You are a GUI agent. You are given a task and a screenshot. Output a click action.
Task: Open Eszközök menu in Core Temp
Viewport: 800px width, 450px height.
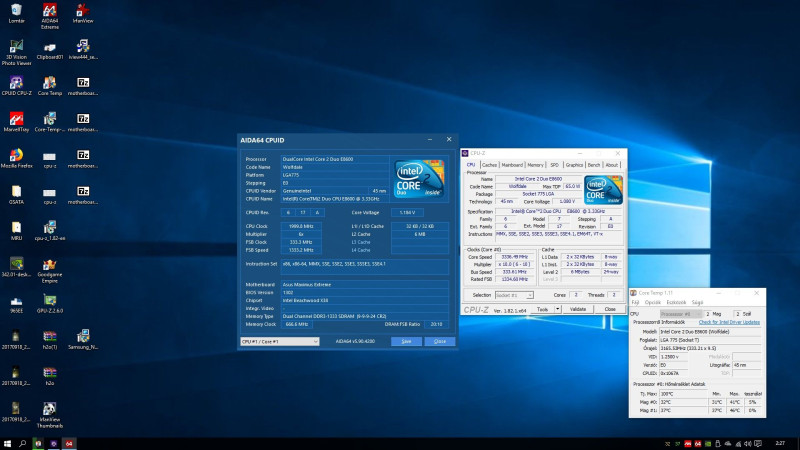tap(676, 303)
